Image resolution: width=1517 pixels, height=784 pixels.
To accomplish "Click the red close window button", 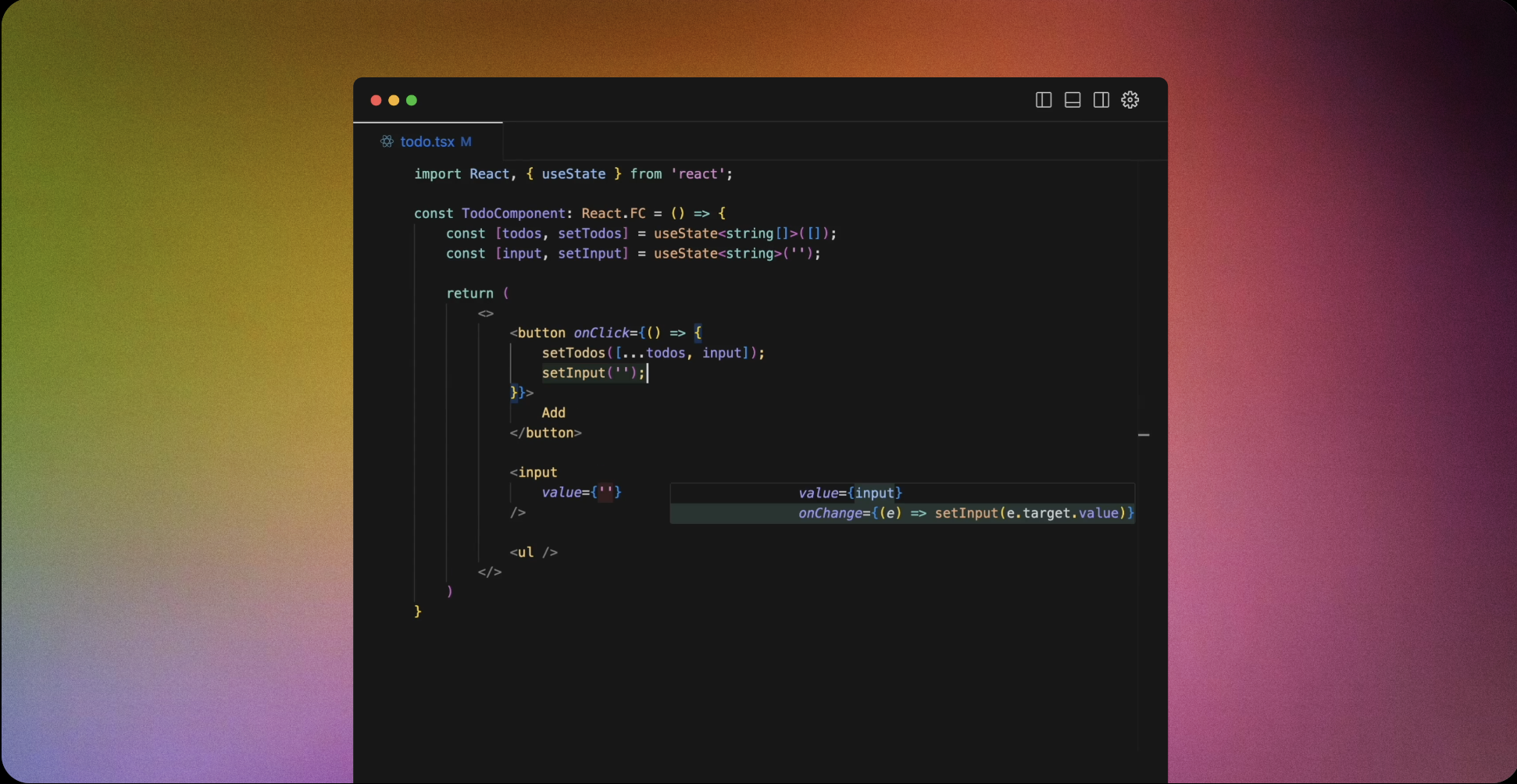I will [x=376, y=100].
